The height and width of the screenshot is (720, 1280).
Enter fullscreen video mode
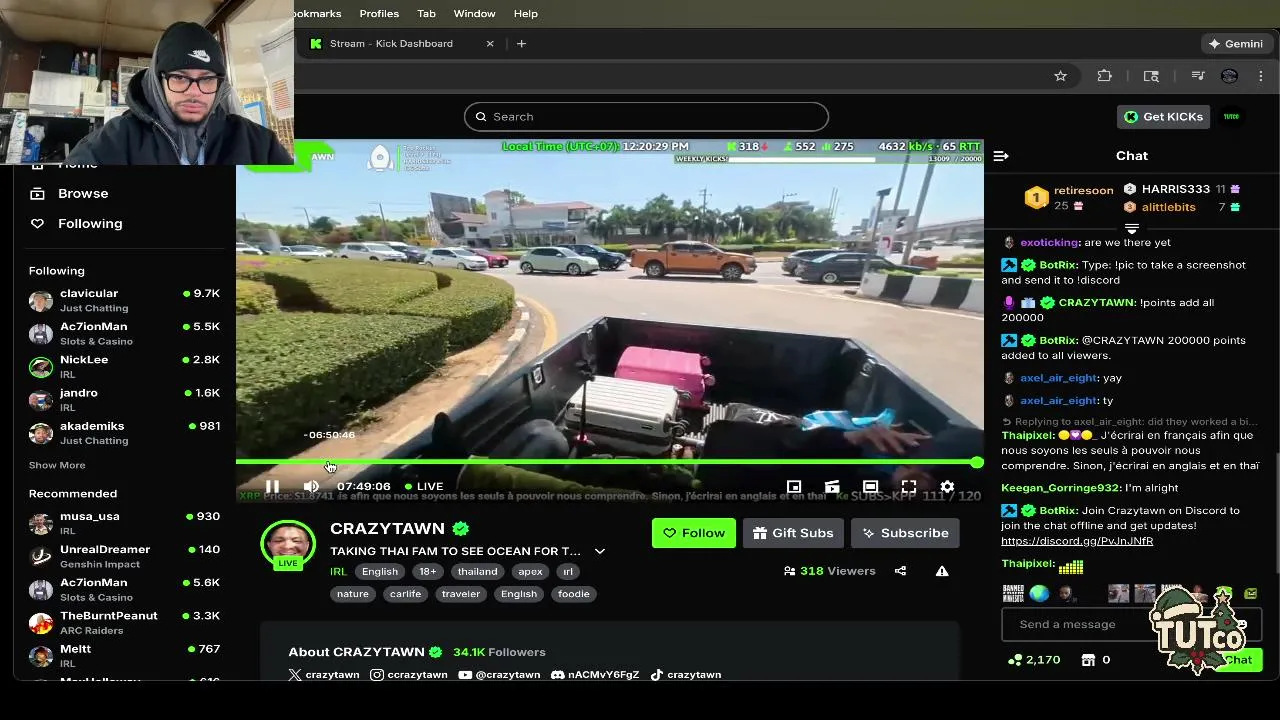coord(909,487)
